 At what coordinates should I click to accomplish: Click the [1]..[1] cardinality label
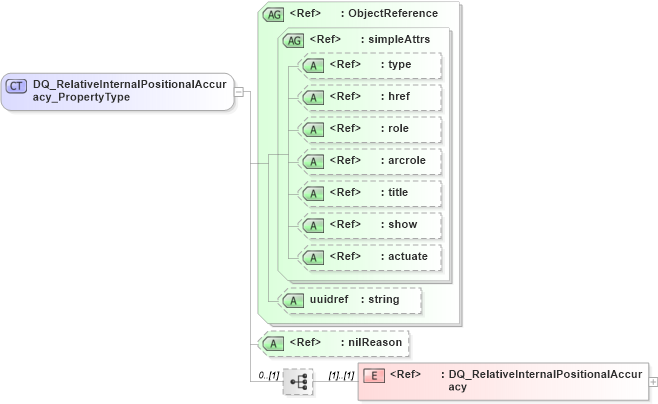tap(341, 375)
